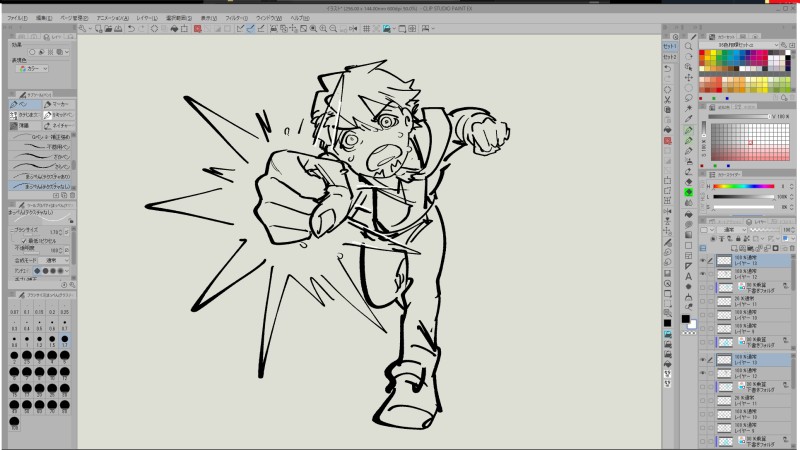Open the アニメーション menu
Image resolution: width=800 pixels, height=450 pixels.
113,18
